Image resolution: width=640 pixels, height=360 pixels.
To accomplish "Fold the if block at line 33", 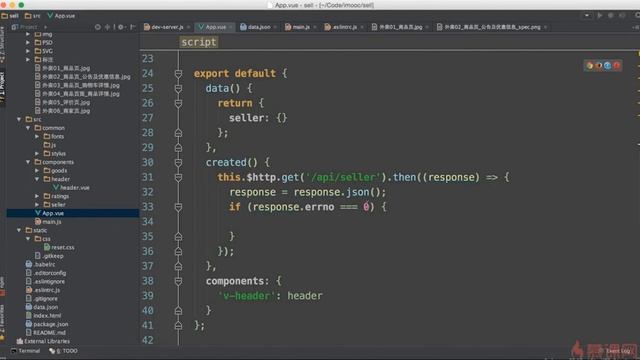I will [178, 207].
